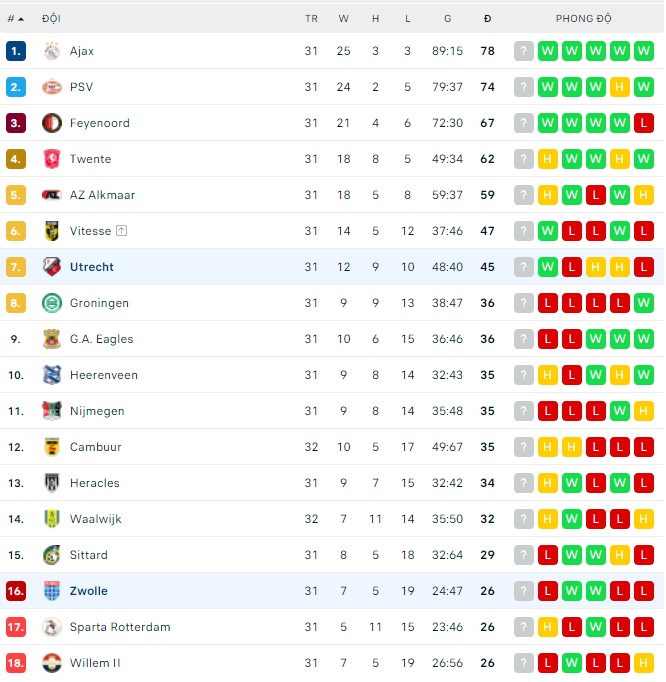666x682 pixels.
Task: Click the Willem II club logo
Action: tap(52, 663)
